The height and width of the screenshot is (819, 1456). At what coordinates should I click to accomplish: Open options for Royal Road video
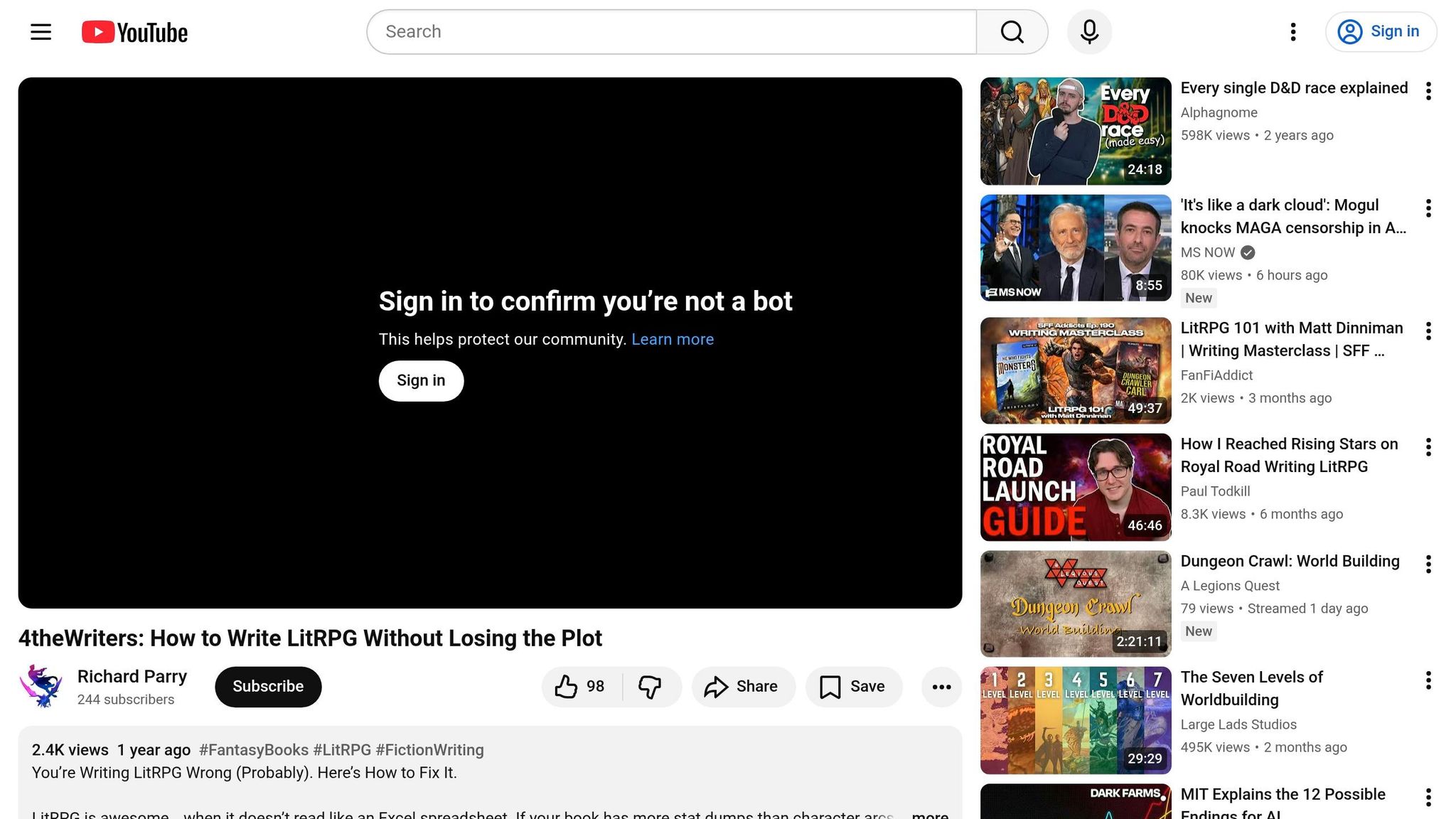[1428, 447]
